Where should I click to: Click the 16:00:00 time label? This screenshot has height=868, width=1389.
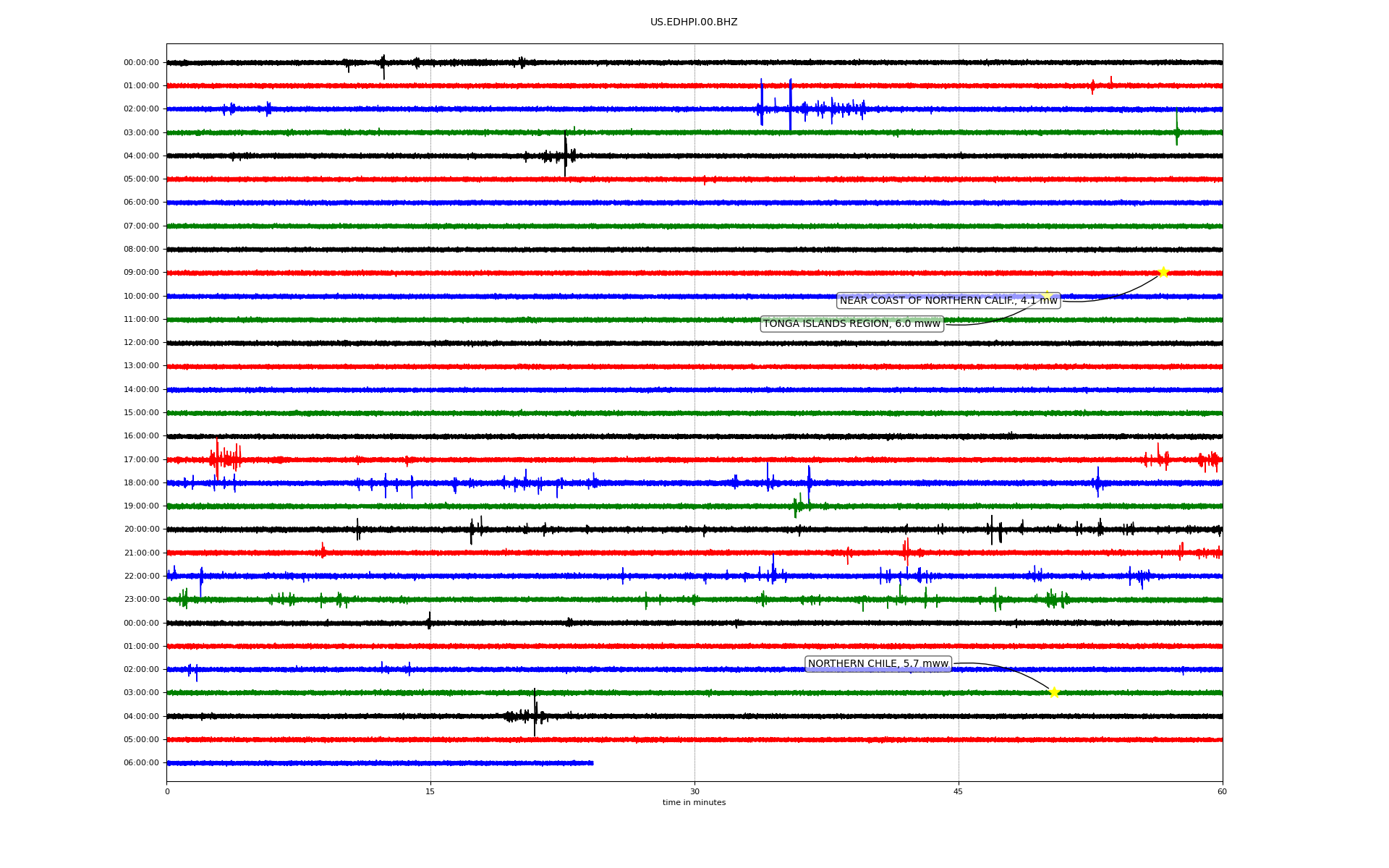coord(141,436)
